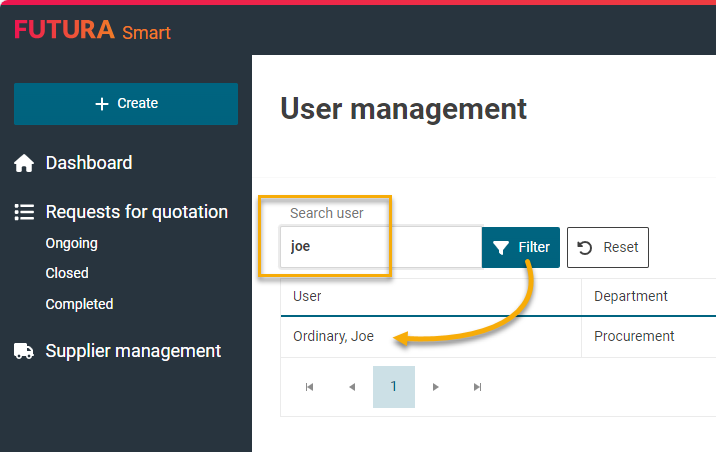Select the Closed requests submenu item
Viewport: 716px width, 452px height.
[x=67, y=273]
